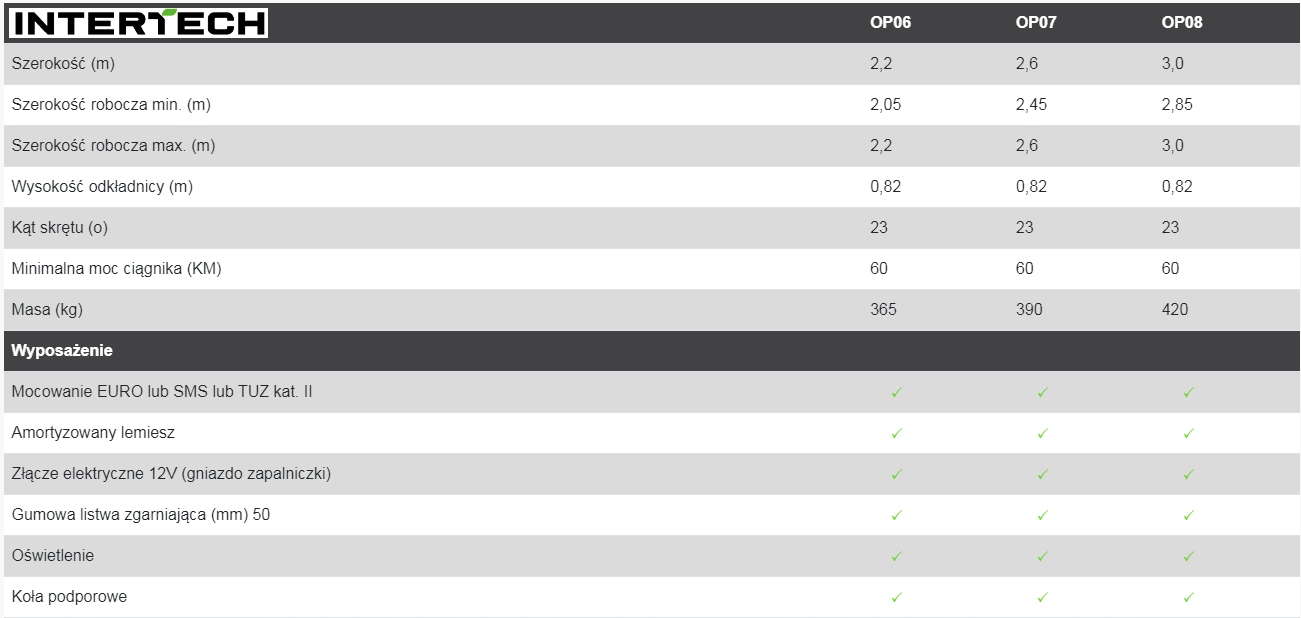Click the Intertech logo
The height and width of the screenshot is (618, 1301).
coord(139,23)
